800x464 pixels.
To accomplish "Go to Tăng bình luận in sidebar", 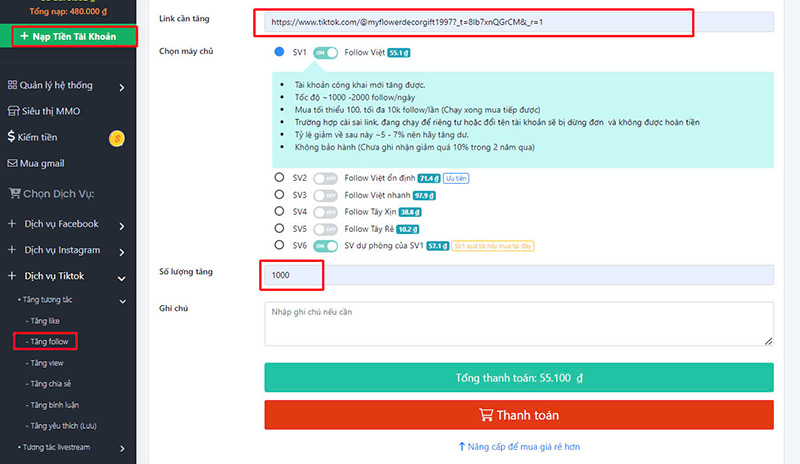I will [56, 405].
